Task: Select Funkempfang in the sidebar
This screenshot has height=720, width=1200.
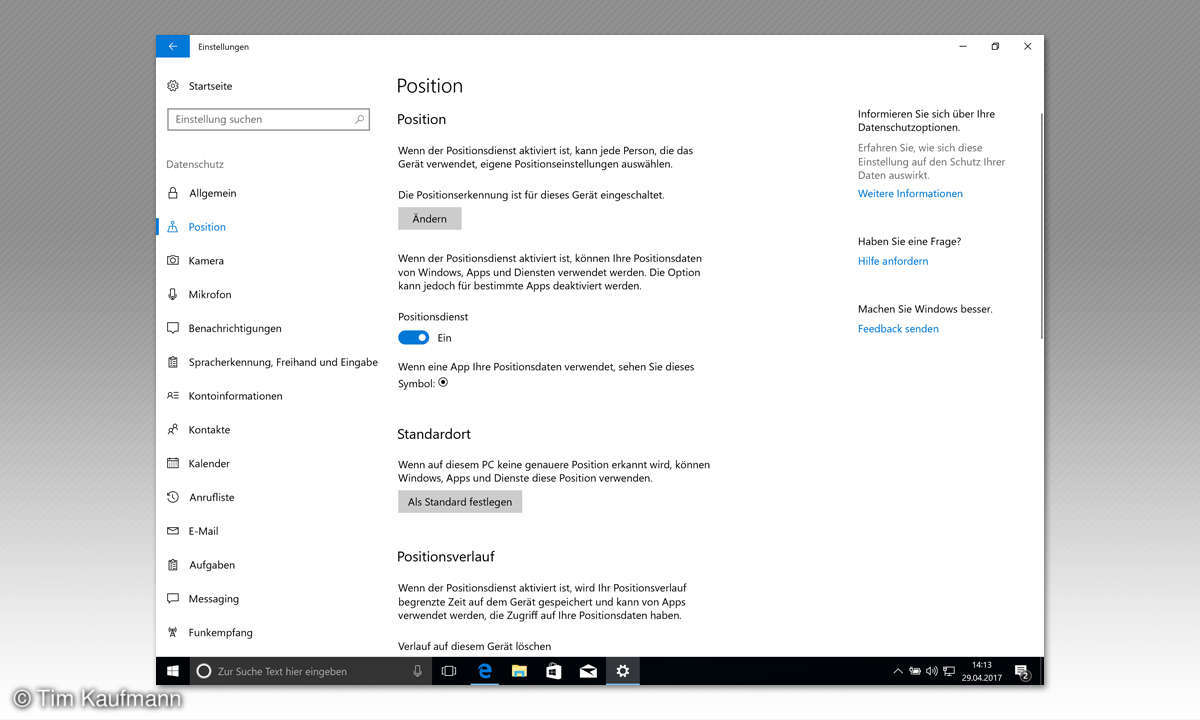Action: 220,632
